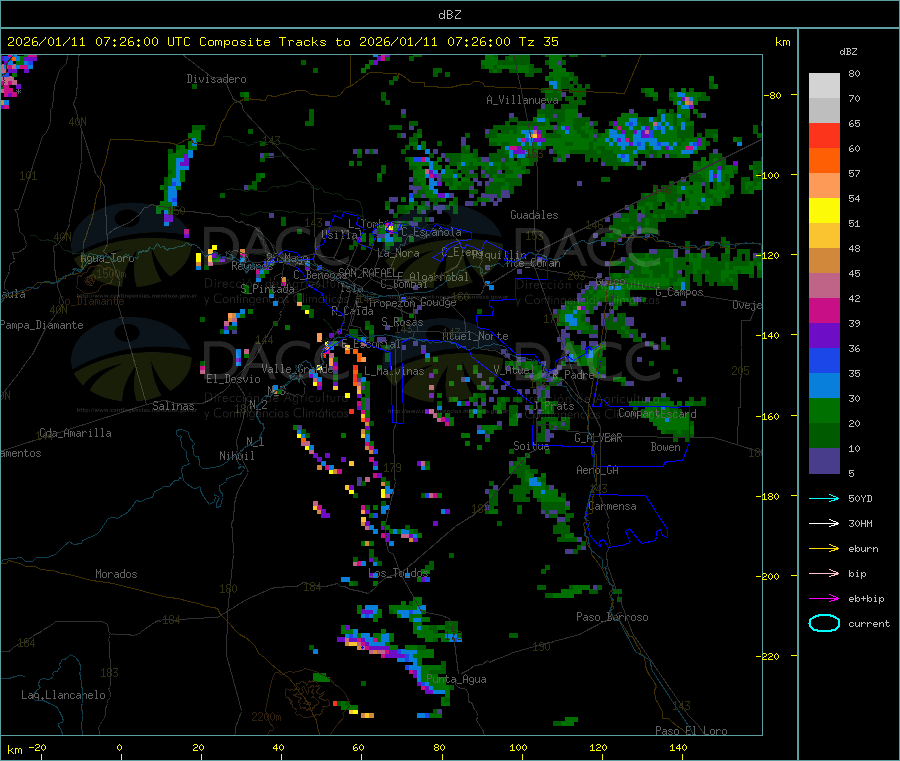Click the 'Soitue' map label
Screen dimensions: 900x761
pos(531,446)
